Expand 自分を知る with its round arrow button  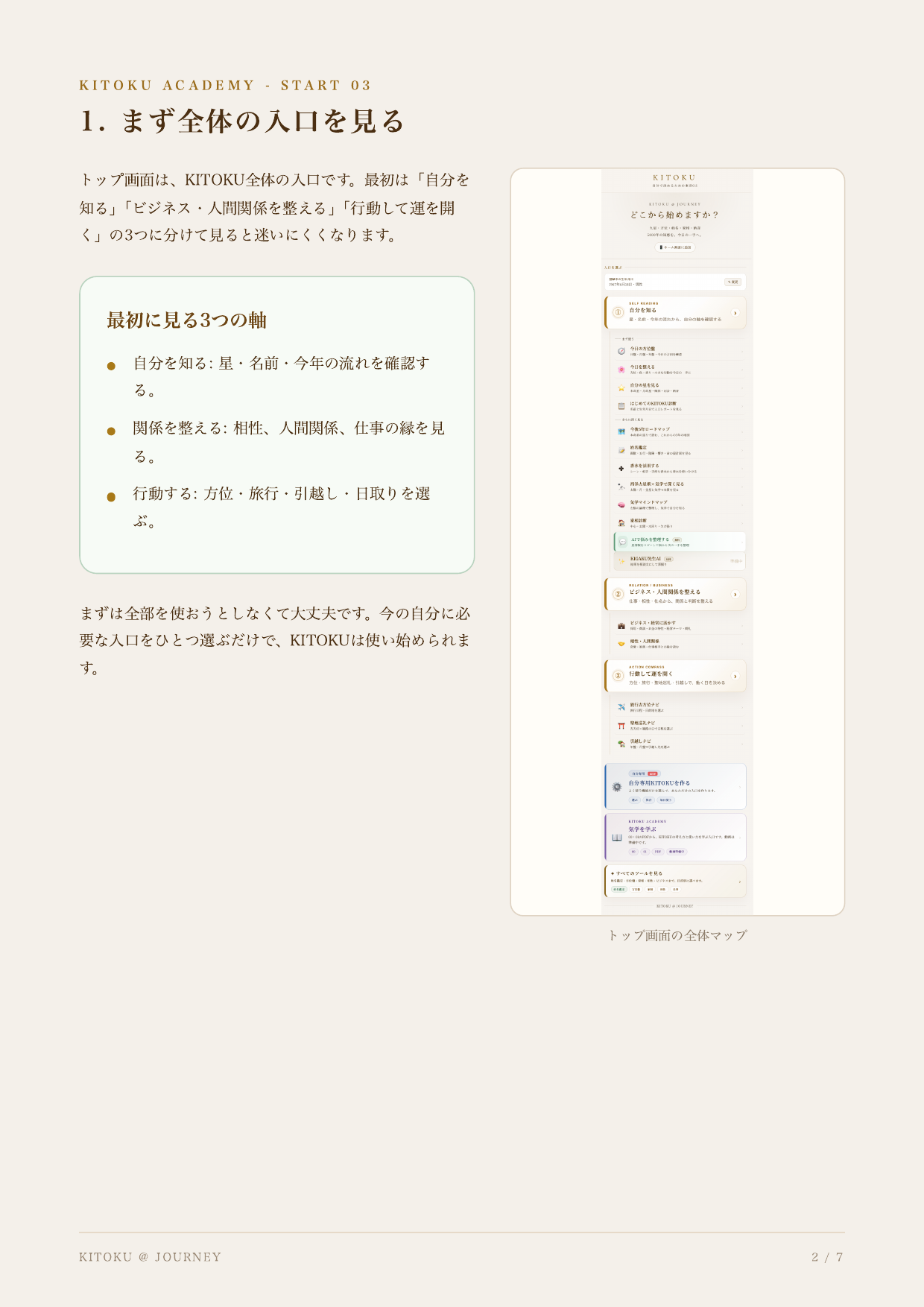pyautogui.click(x=735, y=313)
